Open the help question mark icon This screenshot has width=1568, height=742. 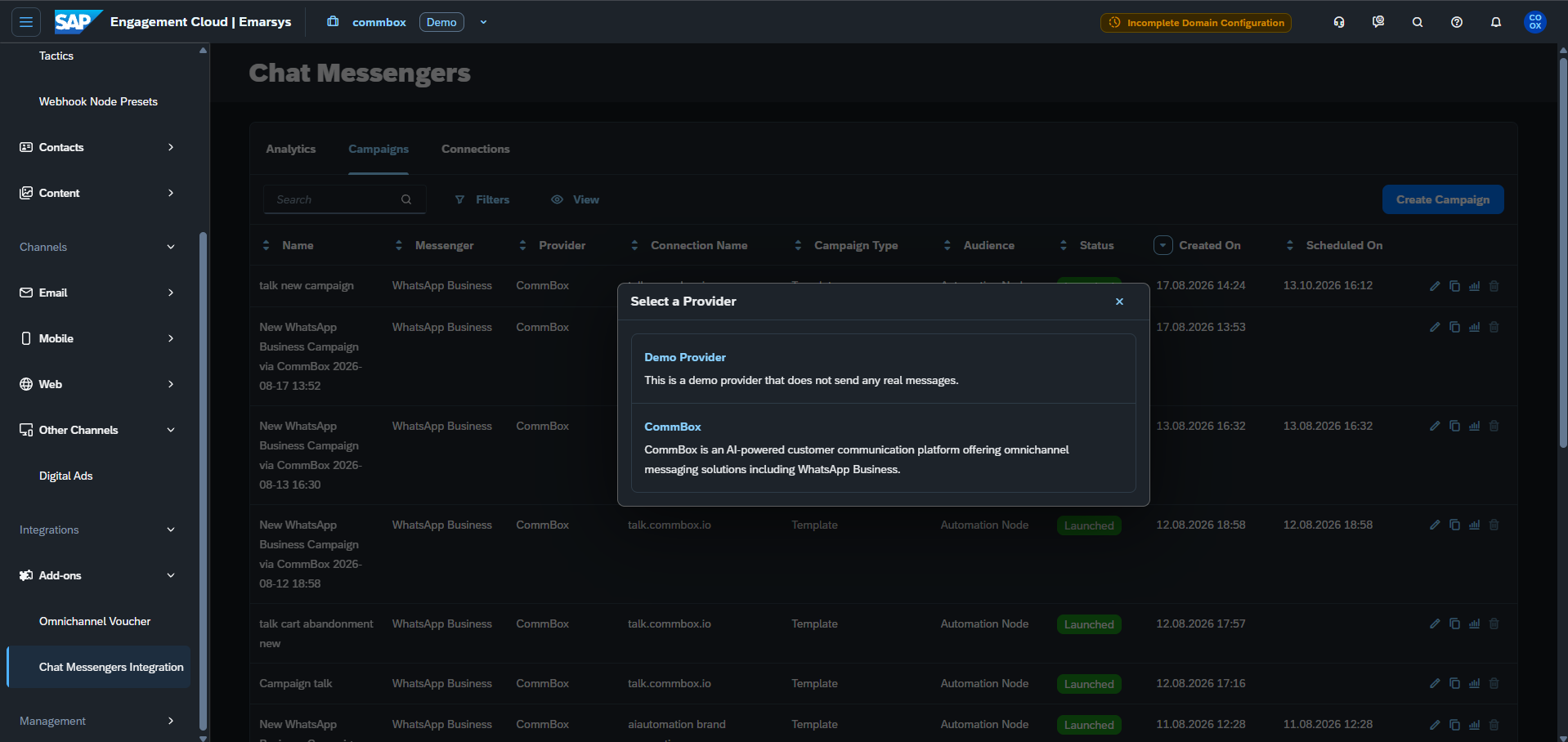click(x=1457, y=22)
